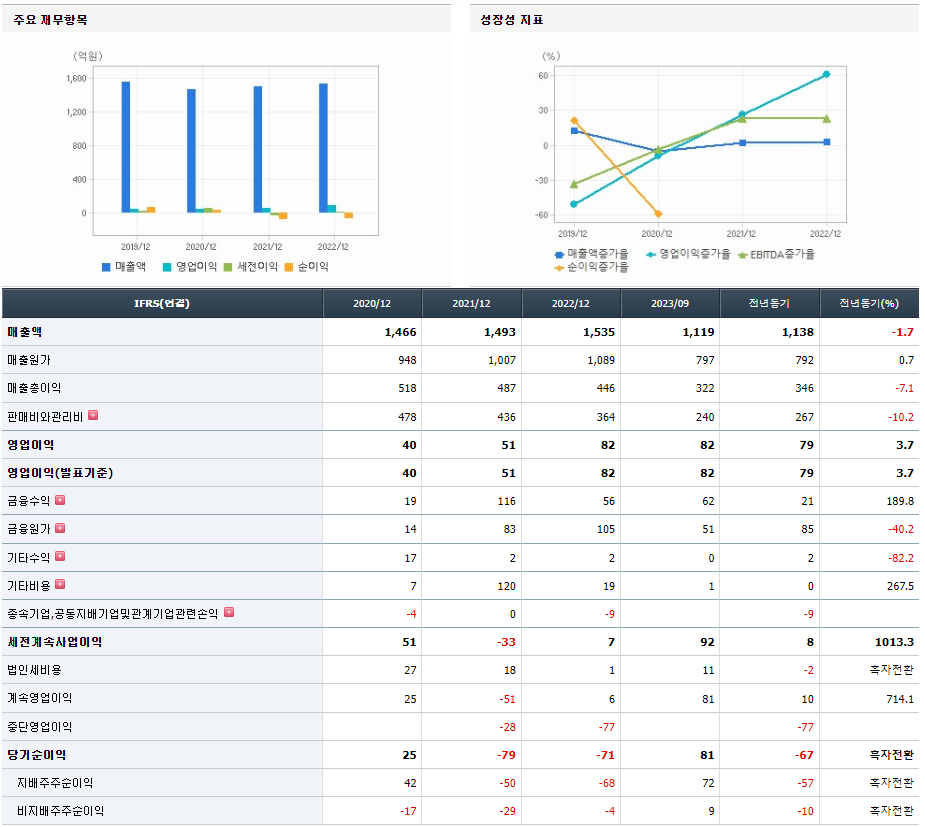Image resolution: width=925 pixels, height=827 pixels.
Task: Click the 법인세비용 row label
Action: click(34, 670)
